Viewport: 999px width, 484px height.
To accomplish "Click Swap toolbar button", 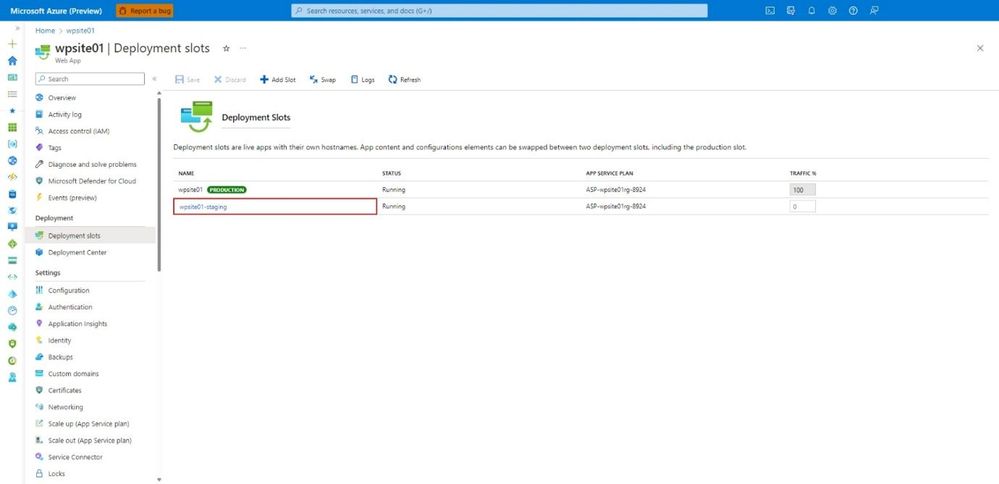I will pyautogui.click(x=322, y=80).
